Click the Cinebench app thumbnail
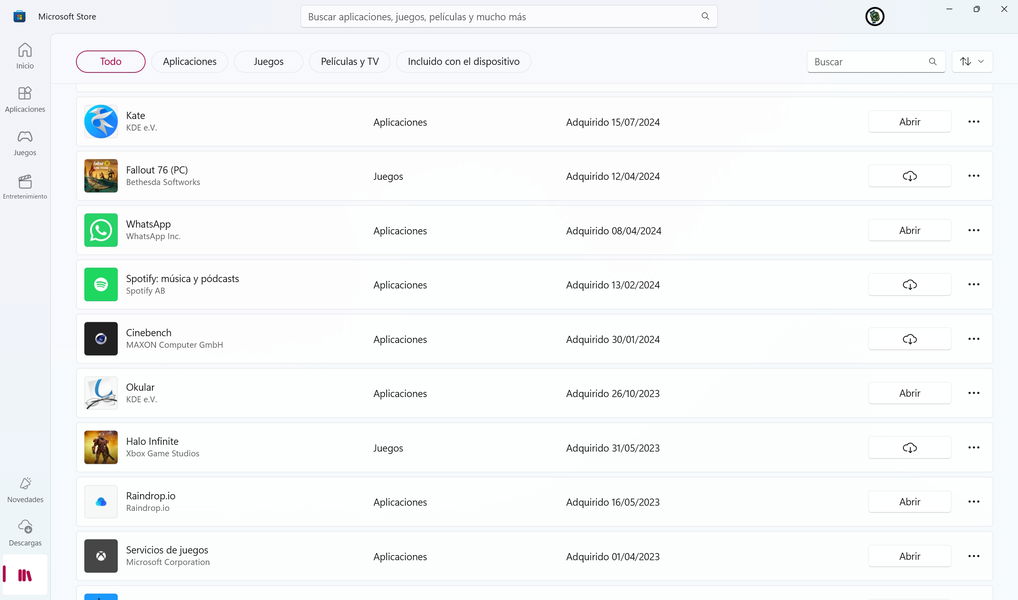Viewport: 1018px width, 600px height. click(x=101, y=339)
